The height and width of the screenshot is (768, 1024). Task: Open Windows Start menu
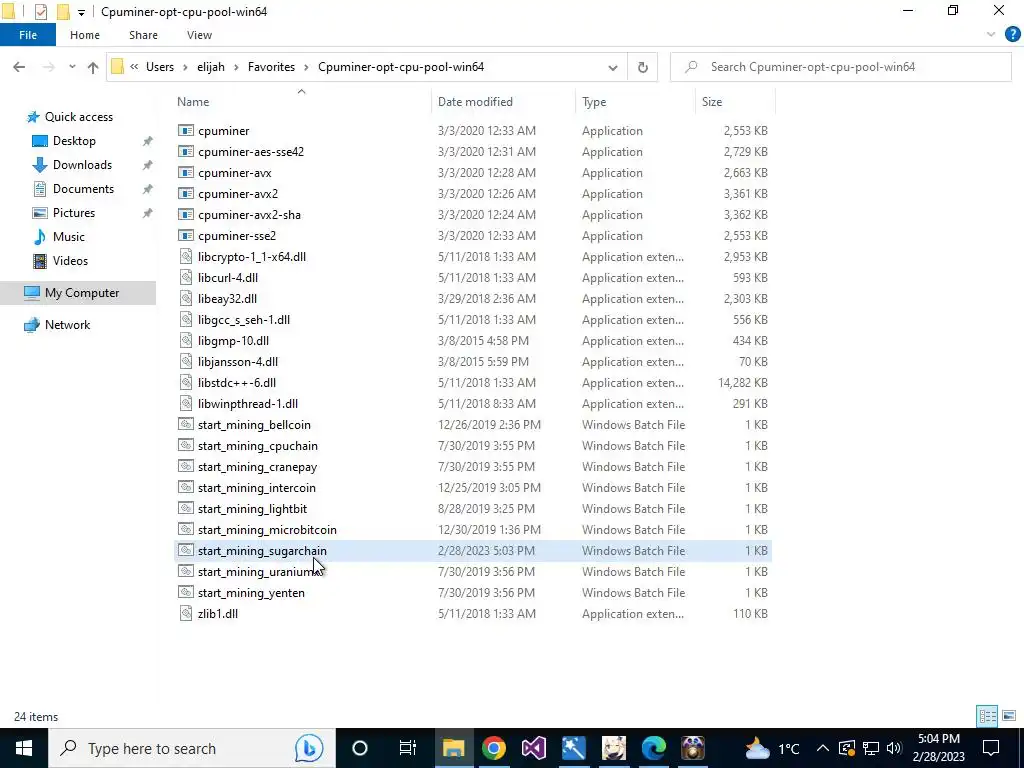click(x=24, y=748)
